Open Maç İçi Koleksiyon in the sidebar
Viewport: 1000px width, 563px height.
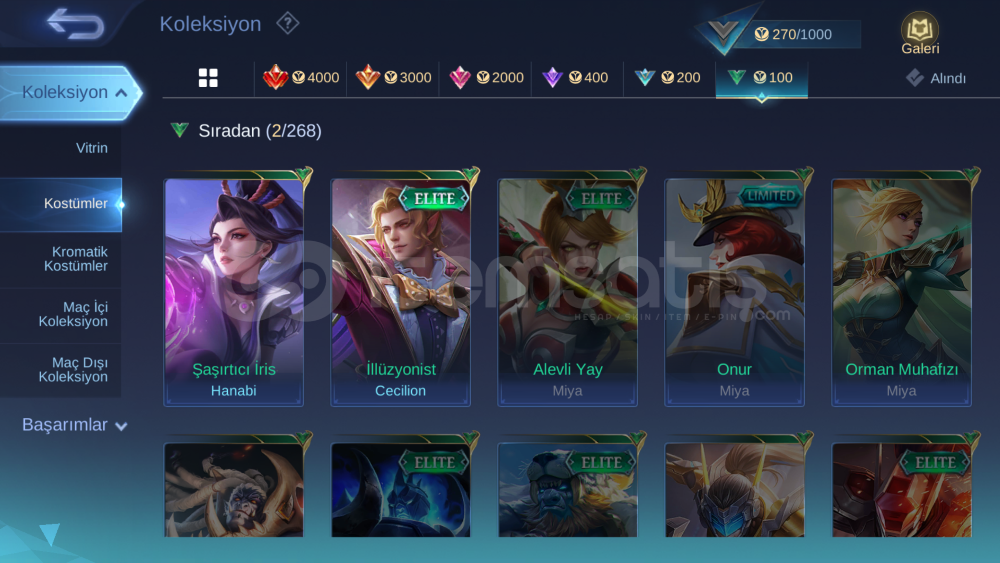(x=61, y=314)
